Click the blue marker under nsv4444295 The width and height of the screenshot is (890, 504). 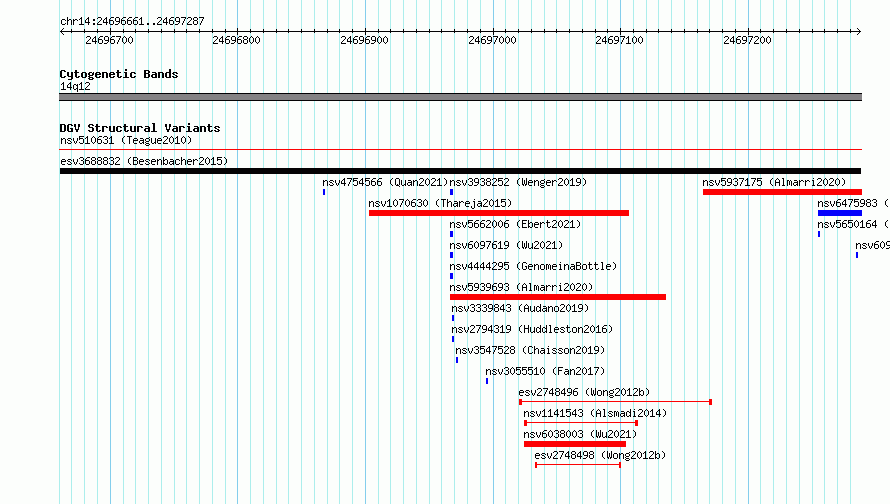pyautogui.click(x=451, y=276)
